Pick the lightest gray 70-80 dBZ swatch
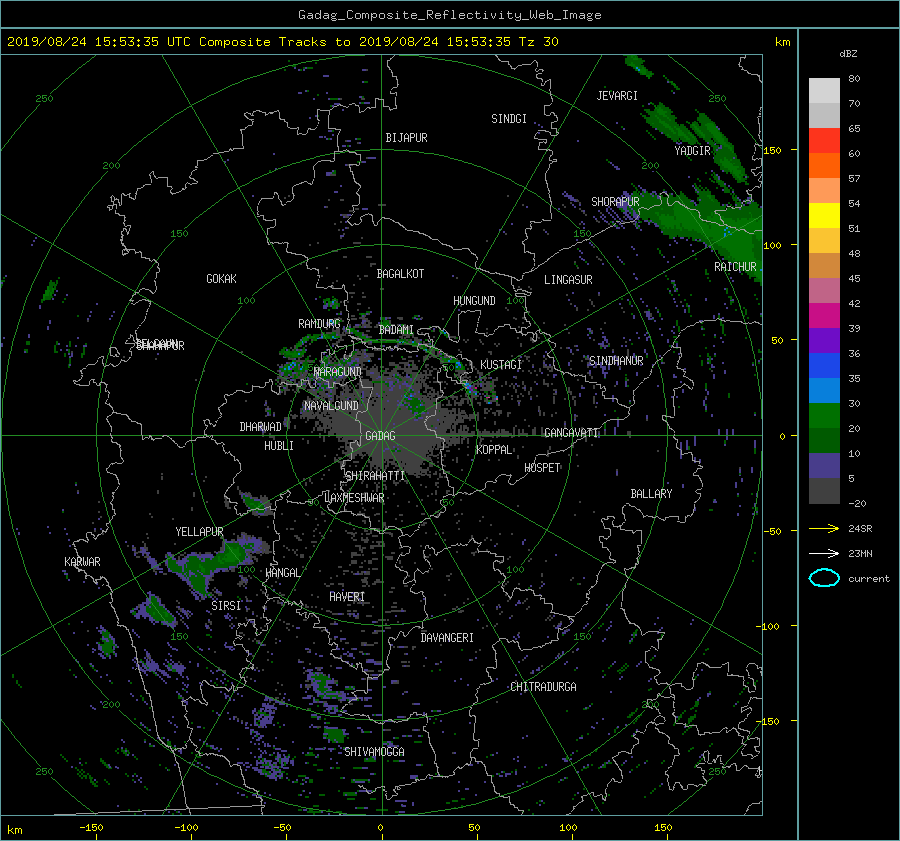900x841 pixels. (824, 91)
